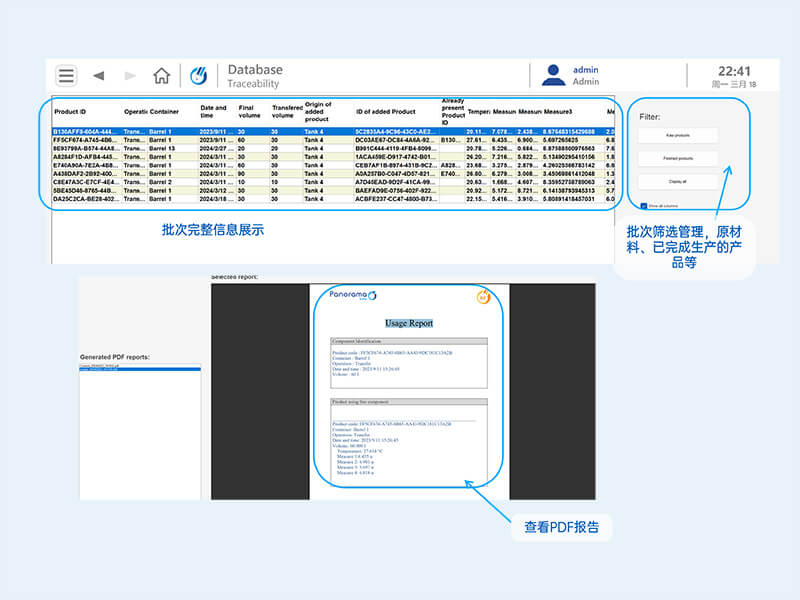Filter by Finished products

pyautogui.click(x=678, y=158)
